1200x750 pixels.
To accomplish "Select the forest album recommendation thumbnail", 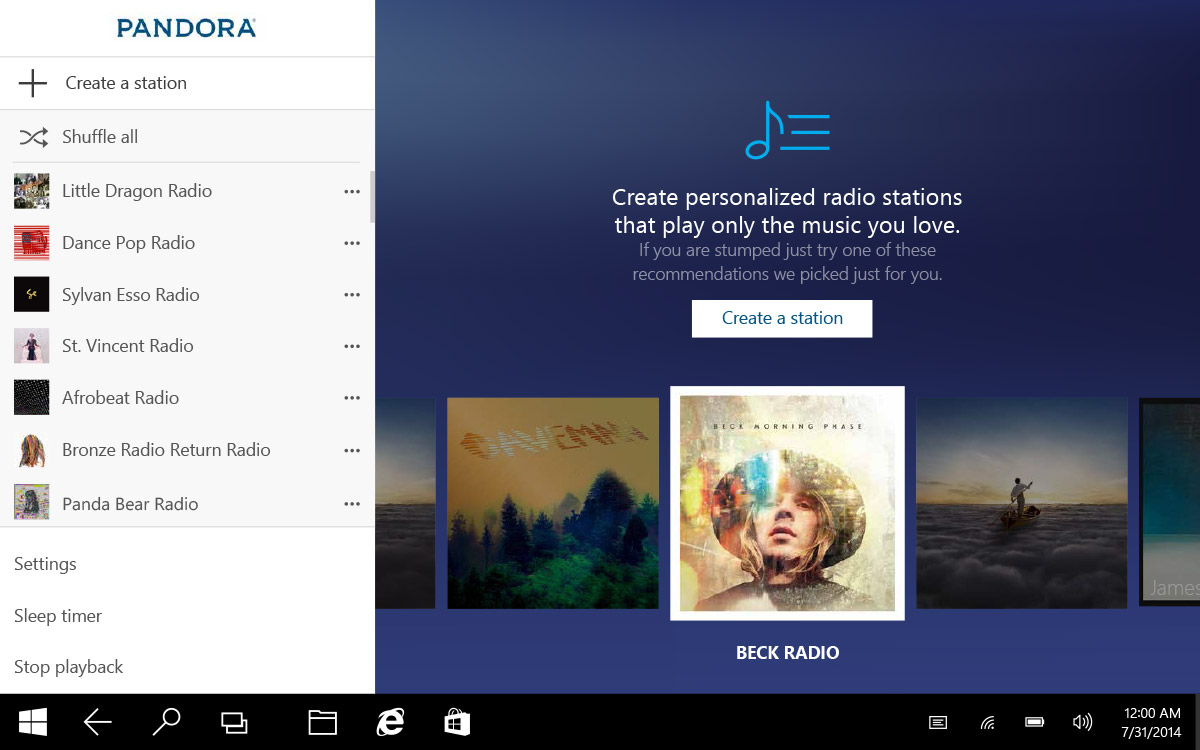I will 553,503.
